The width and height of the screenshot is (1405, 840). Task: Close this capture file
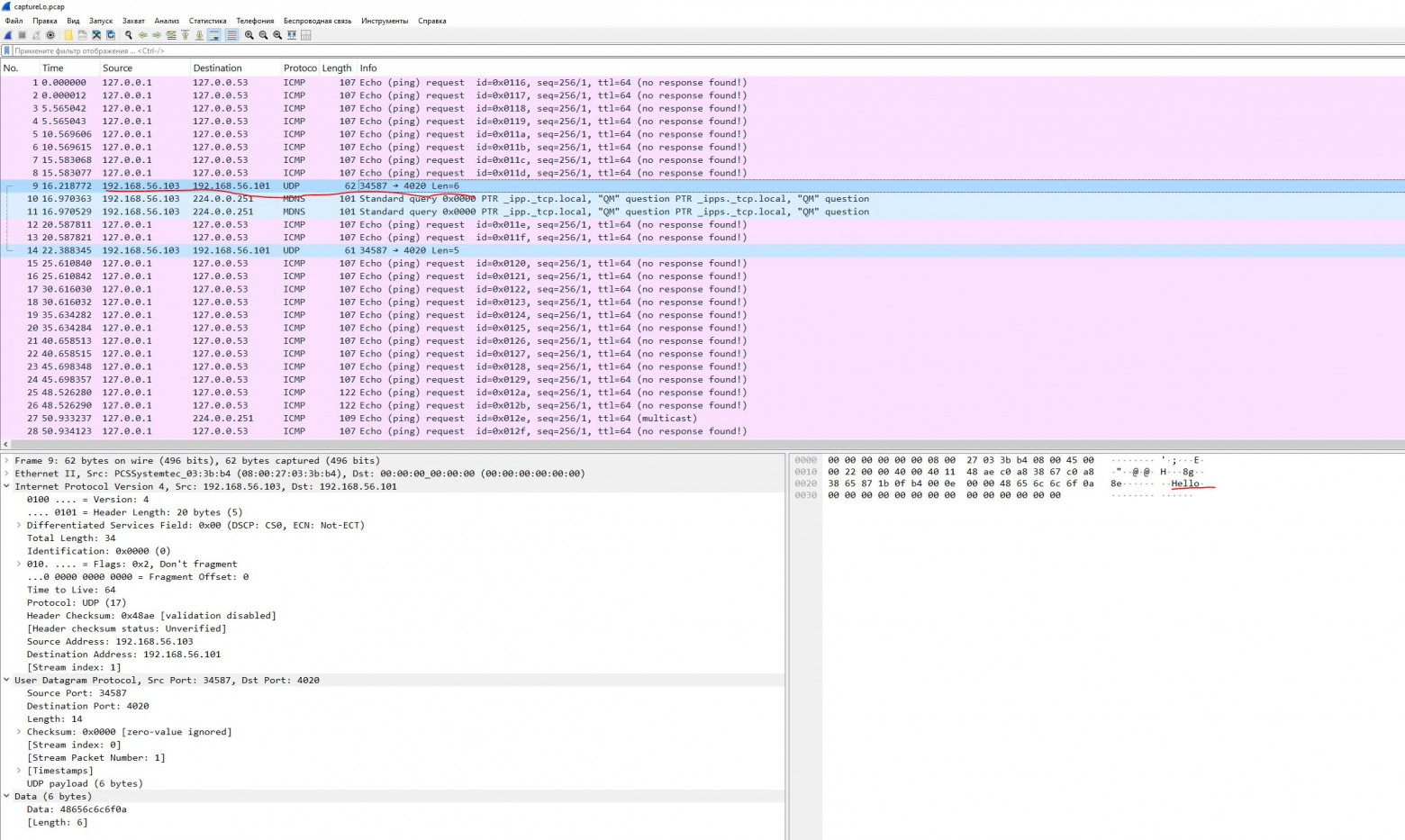point(96,35)
